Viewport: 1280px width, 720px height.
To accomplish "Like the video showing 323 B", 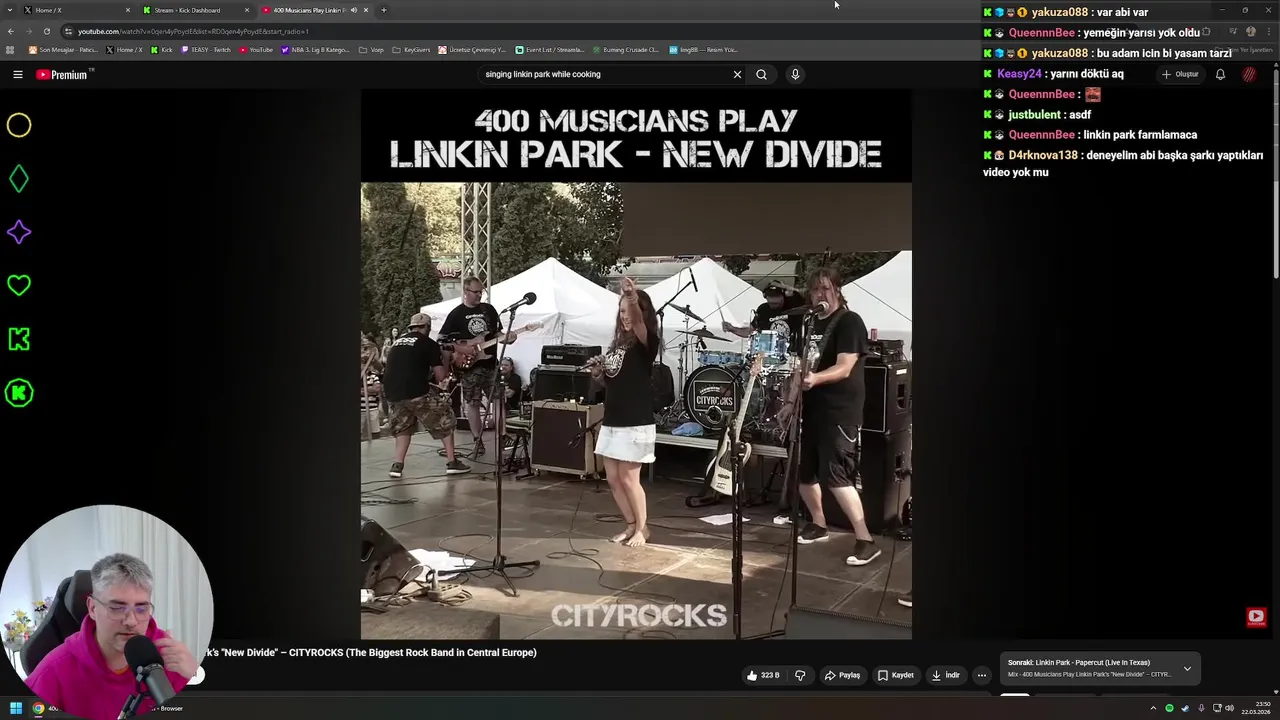I will click(762, 675).
